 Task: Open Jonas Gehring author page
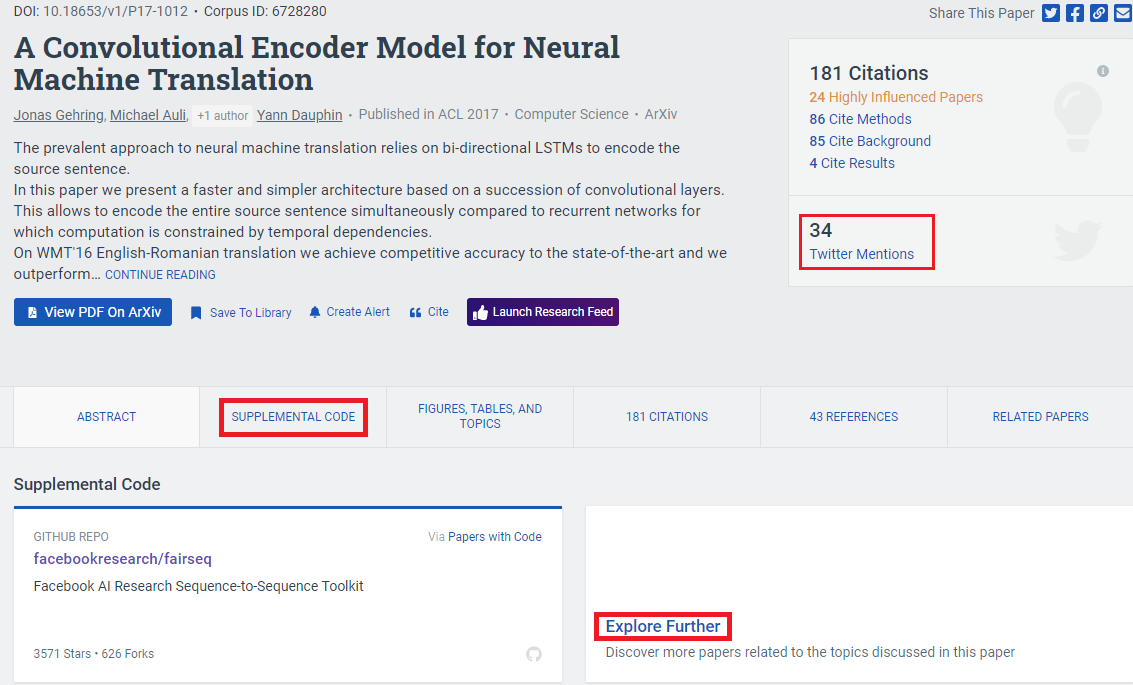58,115
